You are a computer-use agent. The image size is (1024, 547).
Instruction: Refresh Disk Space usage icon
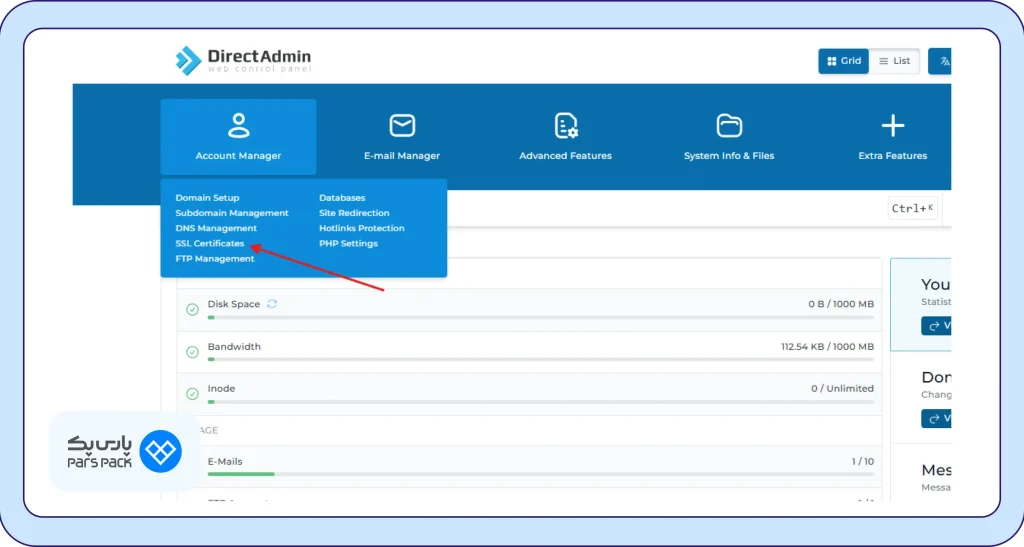pos(272,304)
